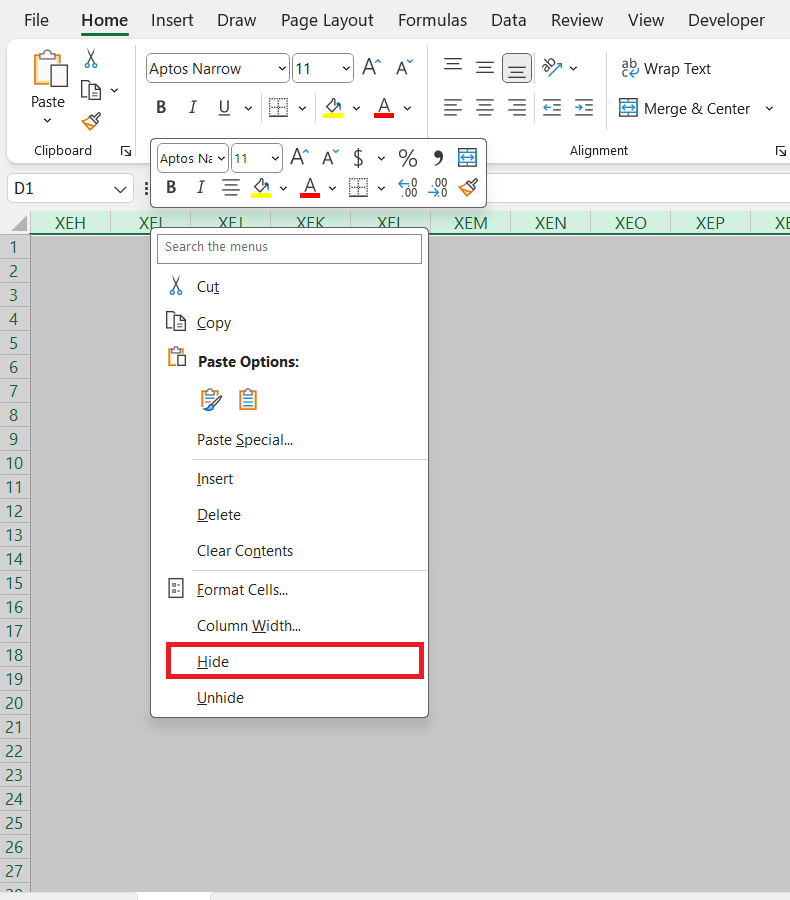The width and height of the screenshot is (790, 900).
Task: Open the ribbon font name combo box
Action: (217, 68)
